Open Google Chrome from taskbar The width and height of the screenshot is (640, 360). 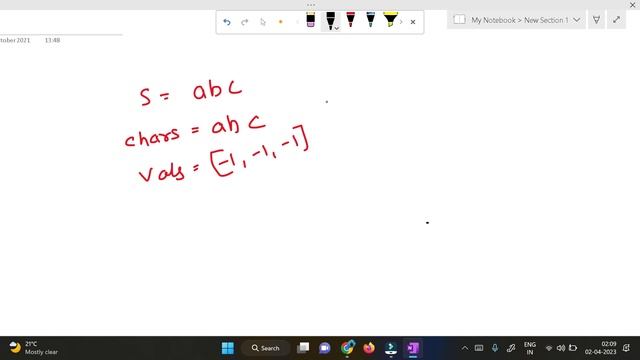point(347,348)
